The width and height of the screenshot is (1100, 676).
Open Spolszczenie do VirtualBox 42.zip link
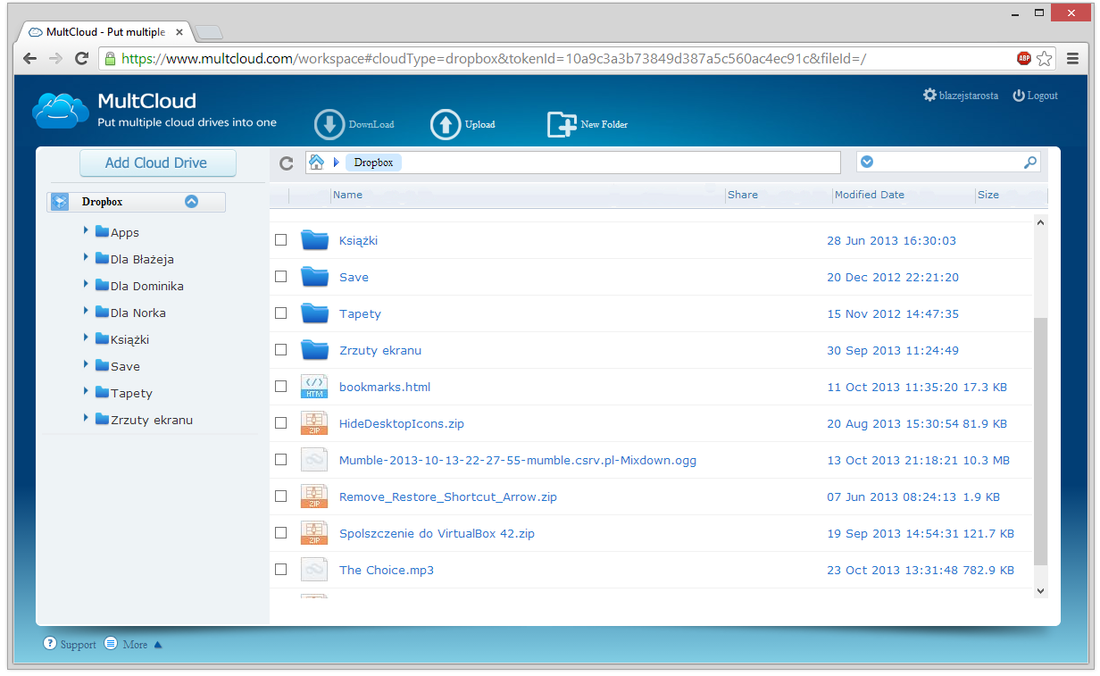[x=436, y=534]
